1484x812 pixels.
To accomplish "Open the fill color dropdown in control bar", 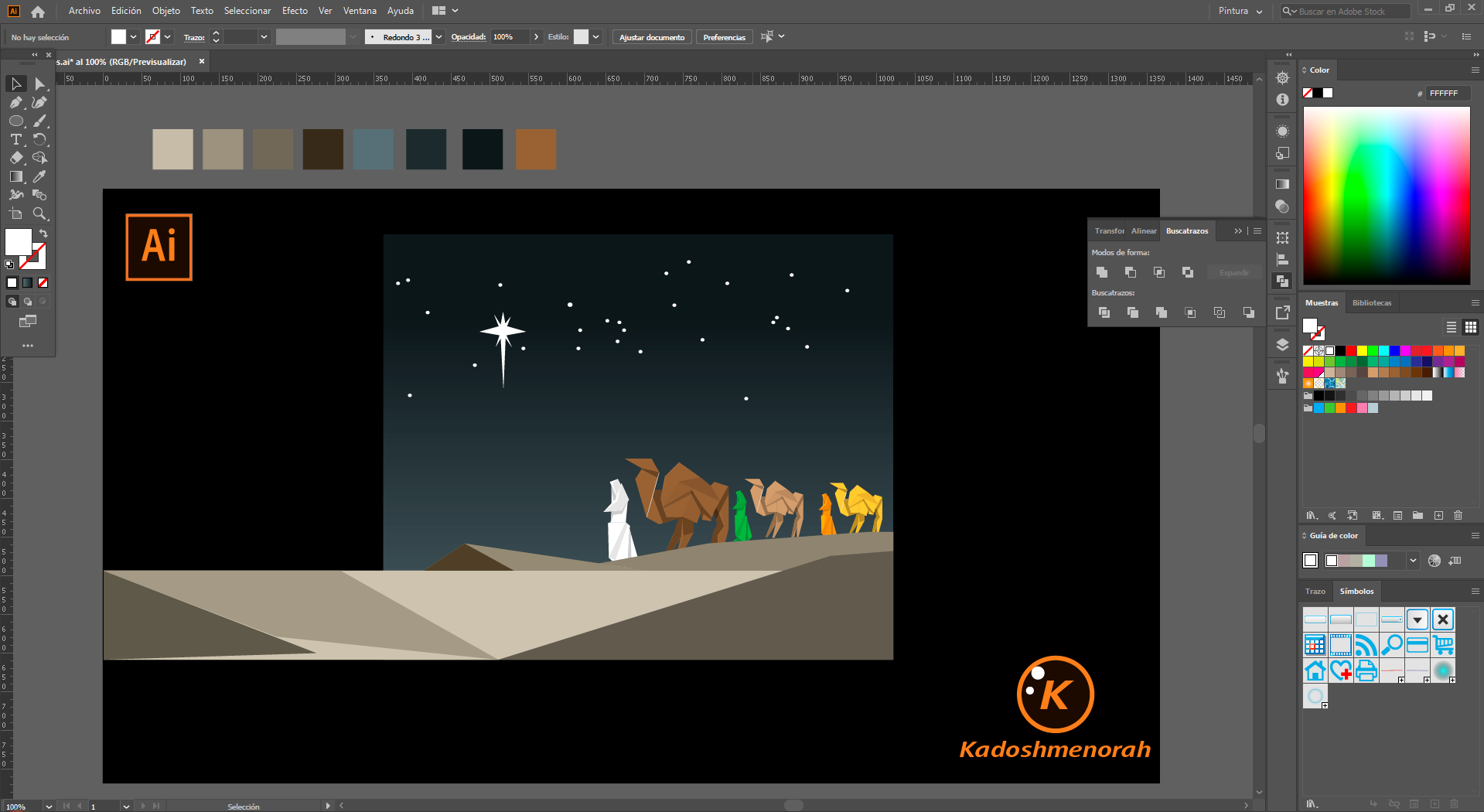I will pos(134,36).
